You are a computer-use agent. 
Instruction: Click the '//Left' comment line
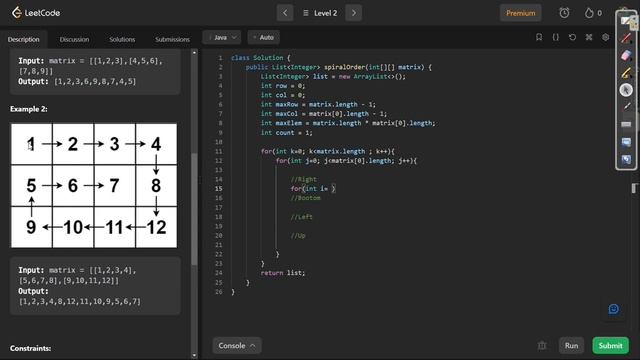(302, 217)
